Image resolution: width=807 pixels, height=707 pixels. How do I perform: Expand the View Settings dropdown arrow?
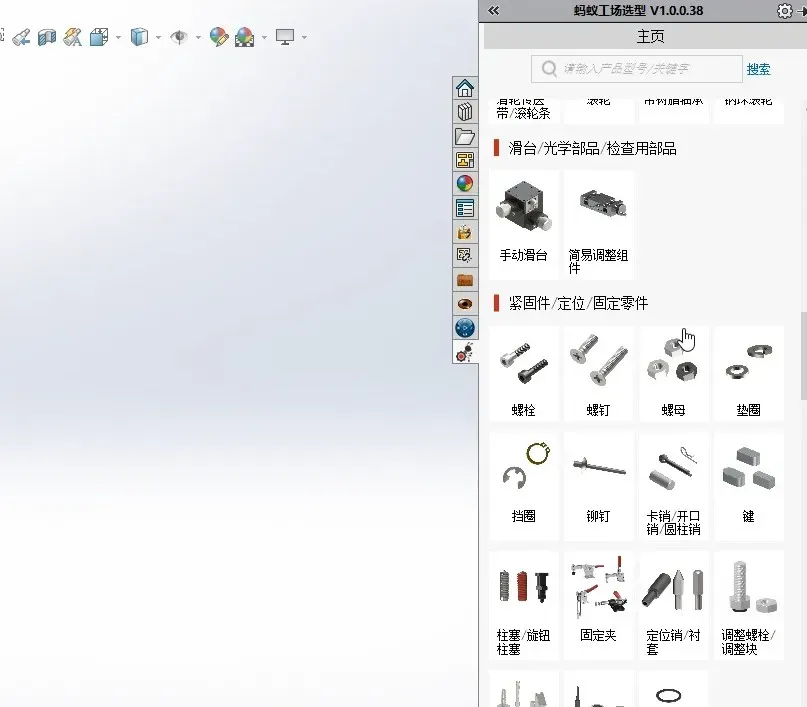(304, 37)
